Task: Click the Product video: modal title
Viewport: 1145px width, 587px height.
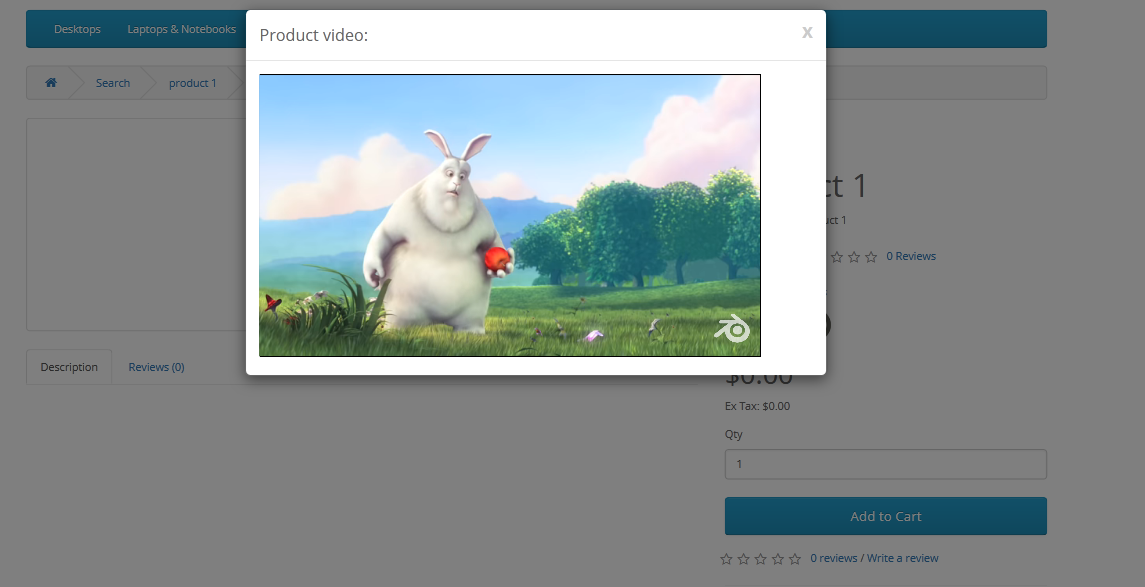Action: pos(314,35)
